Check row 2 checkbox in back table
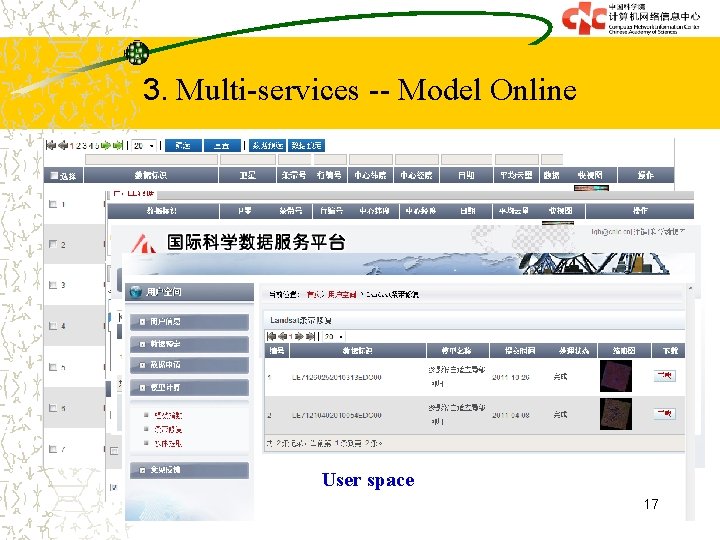 53,244
